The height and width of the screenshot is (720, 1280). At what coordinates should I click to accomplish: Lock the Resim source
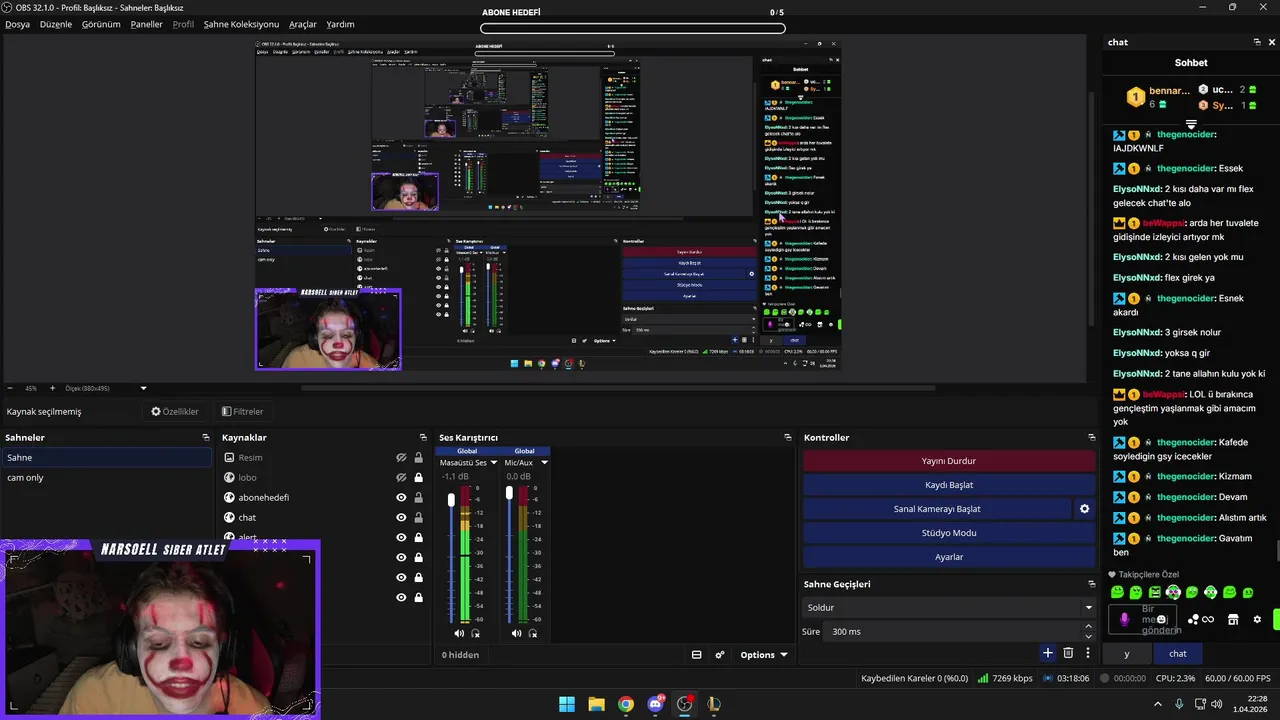point(418,457)
